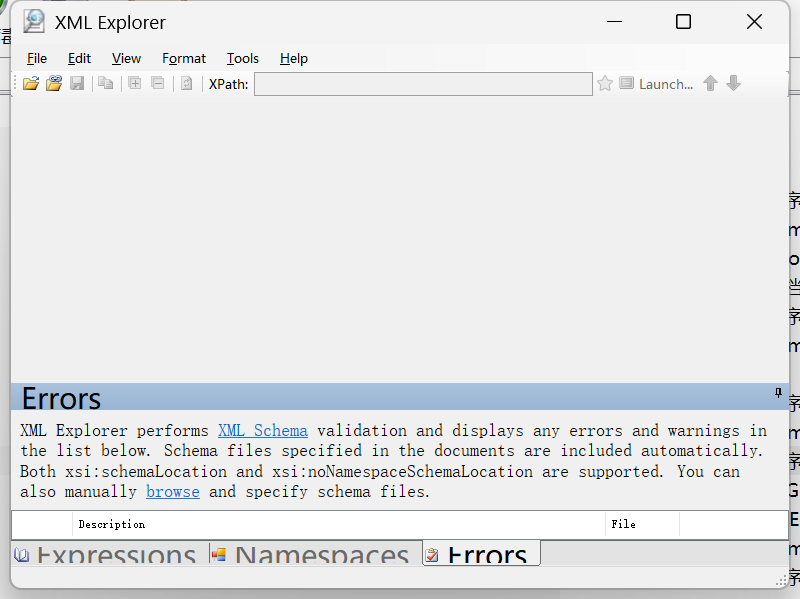Follow the XML Schema link
The image size is (800, 599).
coord(262,430)
